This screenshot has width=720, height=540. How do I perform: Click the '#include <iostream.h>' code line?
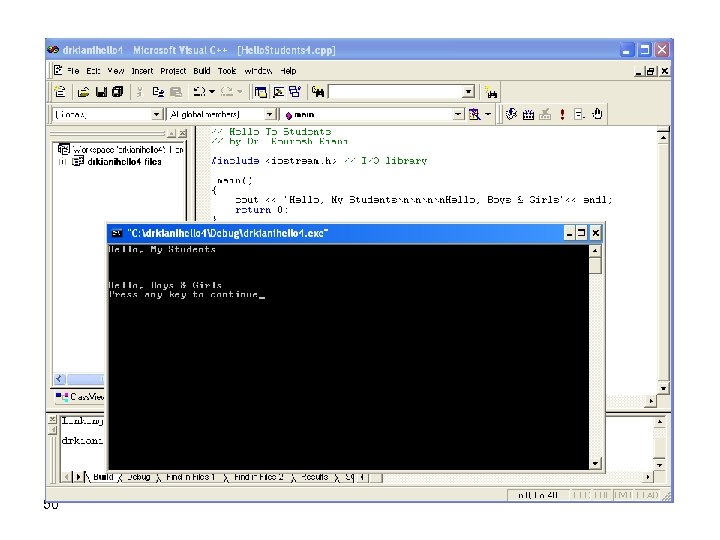tap(274, 161)
